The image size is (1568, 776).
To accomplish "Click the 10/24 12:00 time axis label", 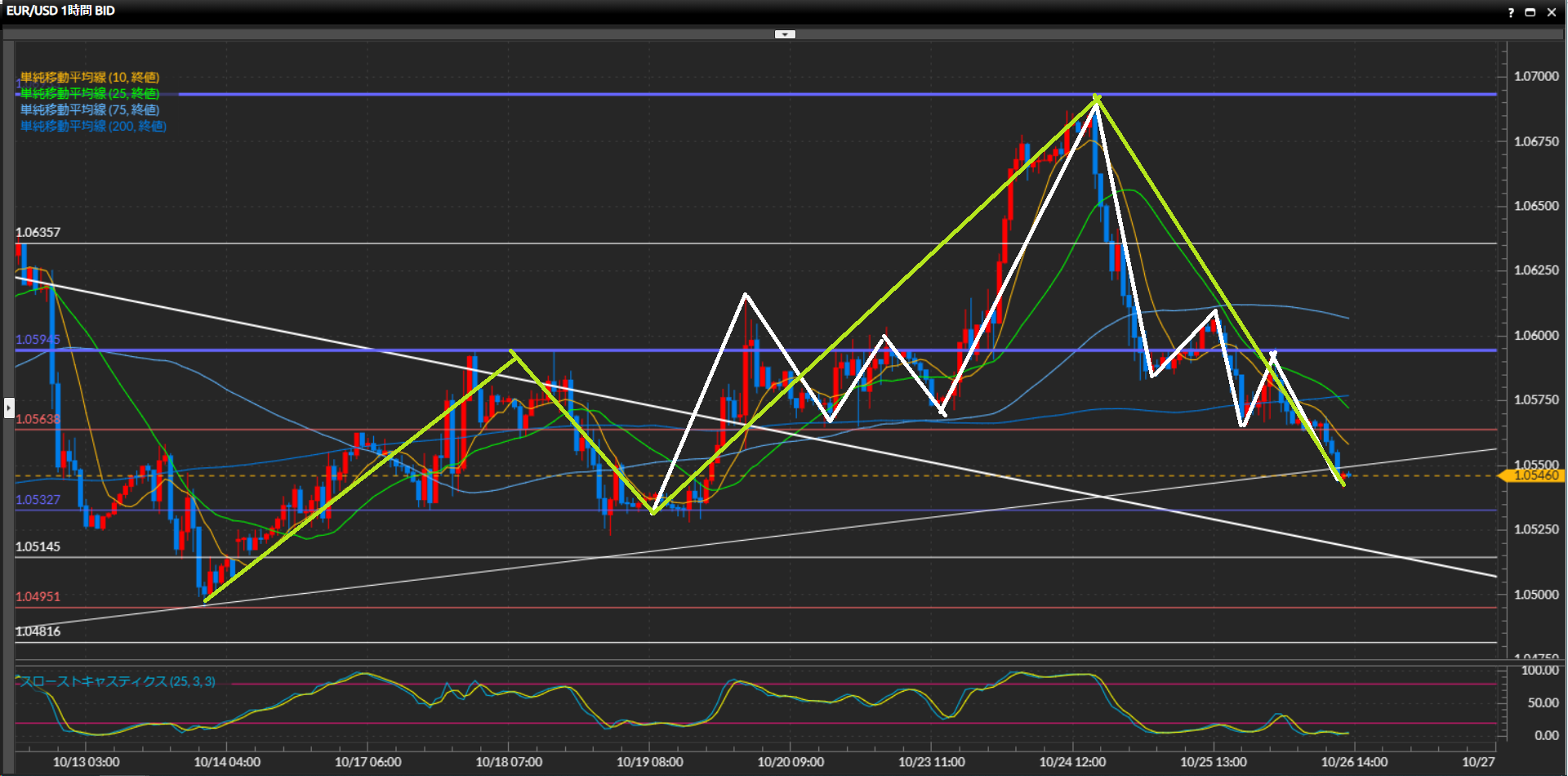I will [x=1072, y=762].
